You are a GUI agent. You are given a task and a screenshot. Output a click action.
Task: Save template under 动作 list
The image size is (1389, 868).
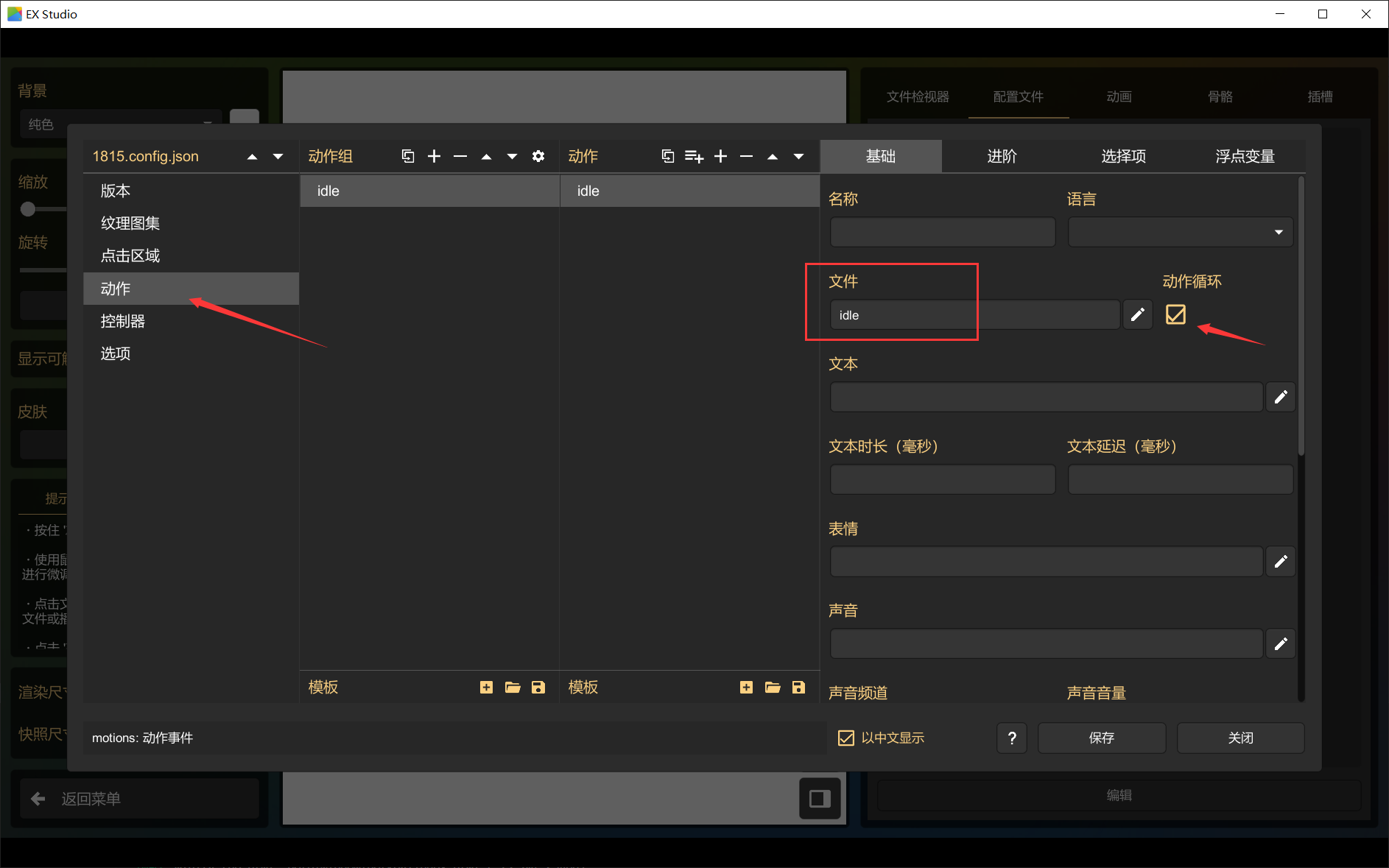tap(798, 687)
